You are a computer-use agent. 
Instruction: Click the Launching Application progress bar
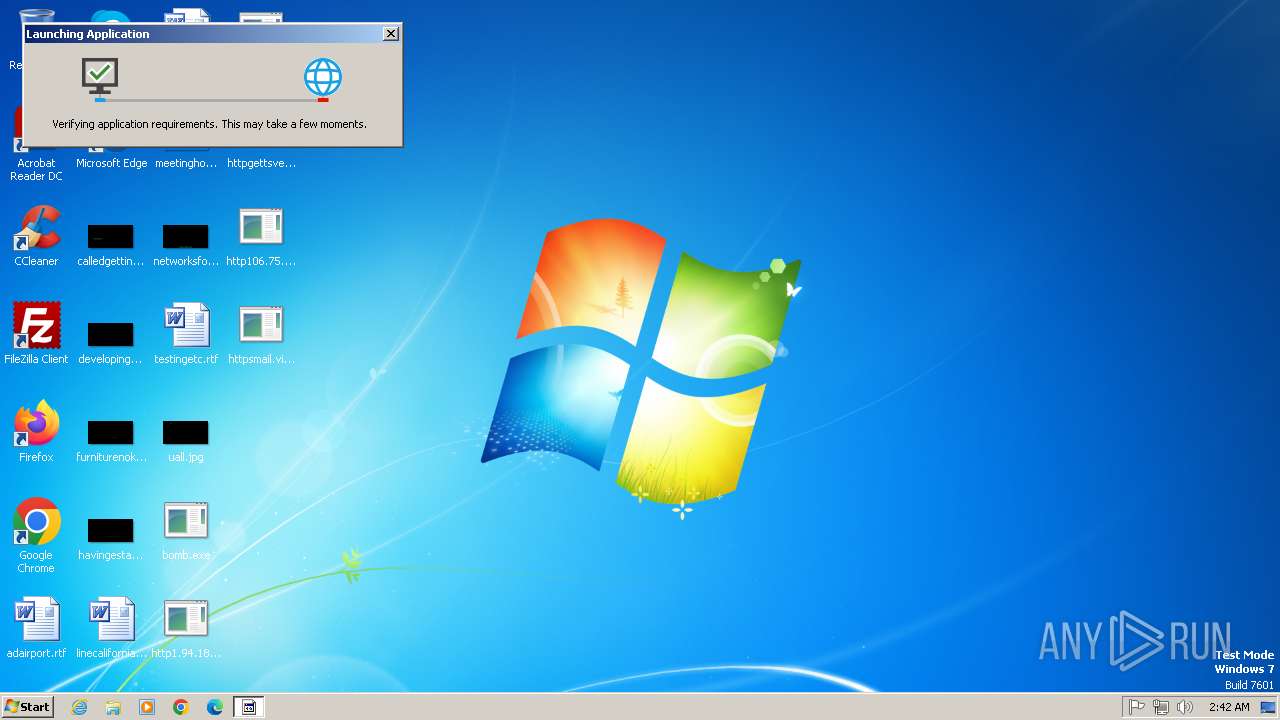(211, 99)
